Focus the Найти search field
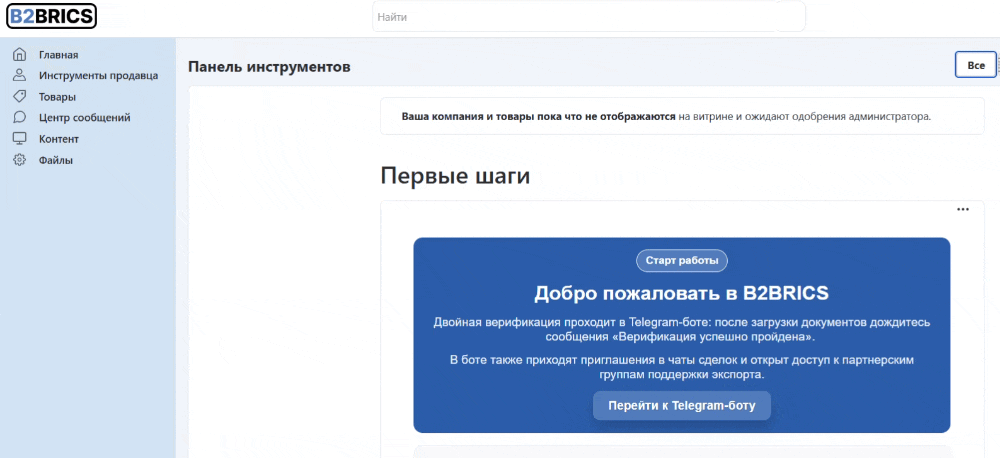The image size is (1000, 458). click(589, 17)
